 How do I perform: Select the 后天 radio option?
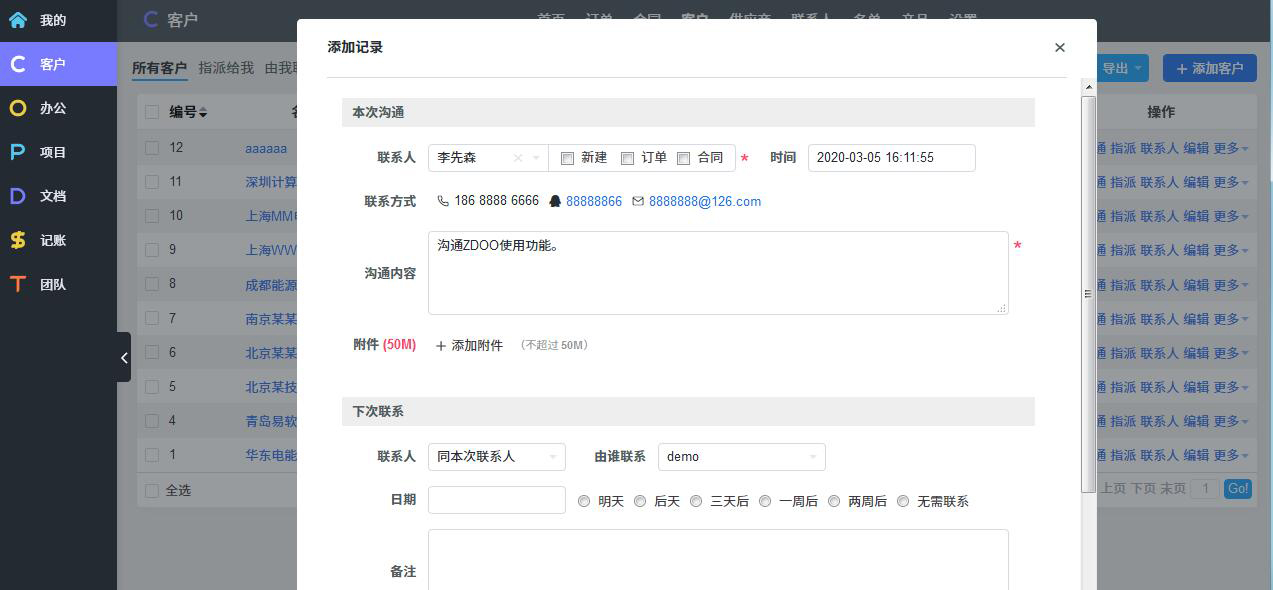(x=640, y=501)
